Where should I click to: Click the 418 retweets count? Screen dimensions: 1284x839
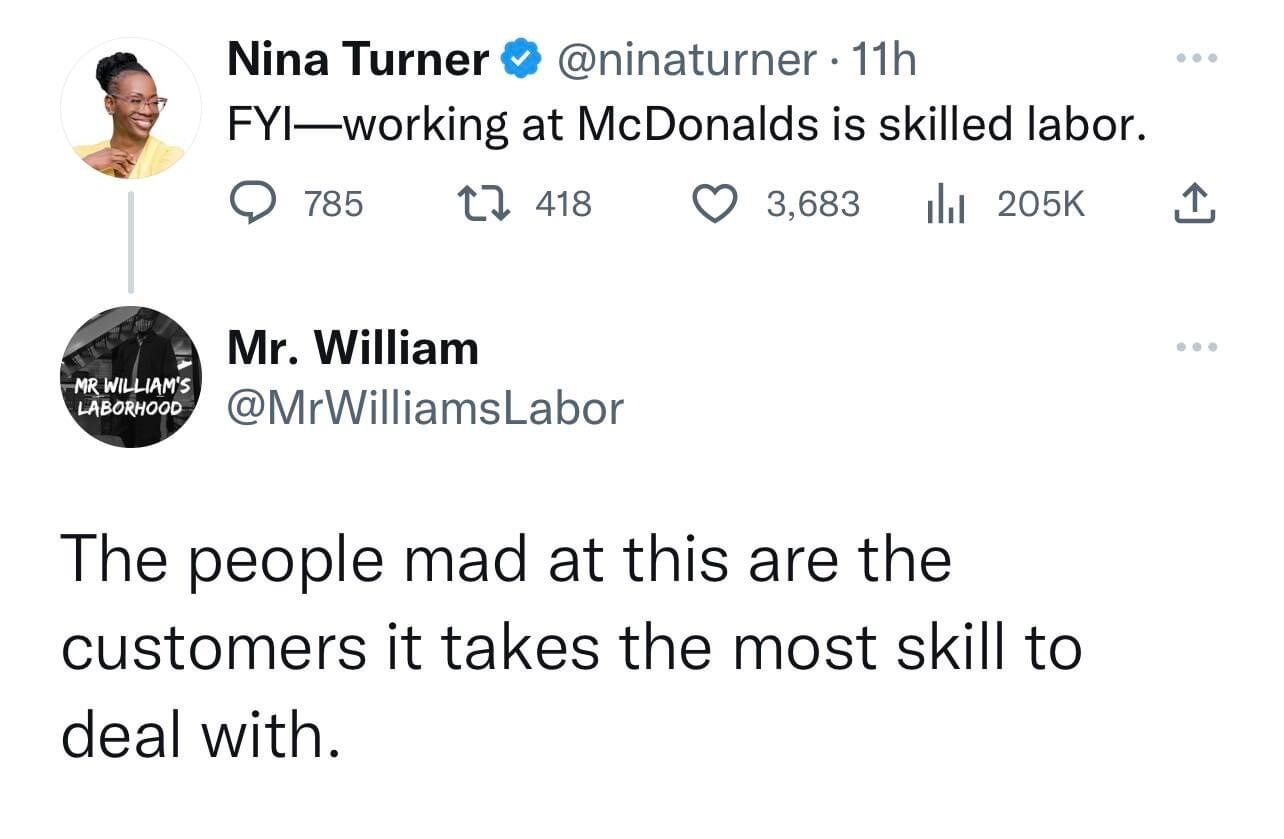pyautogui.click(x=564, y=205)
